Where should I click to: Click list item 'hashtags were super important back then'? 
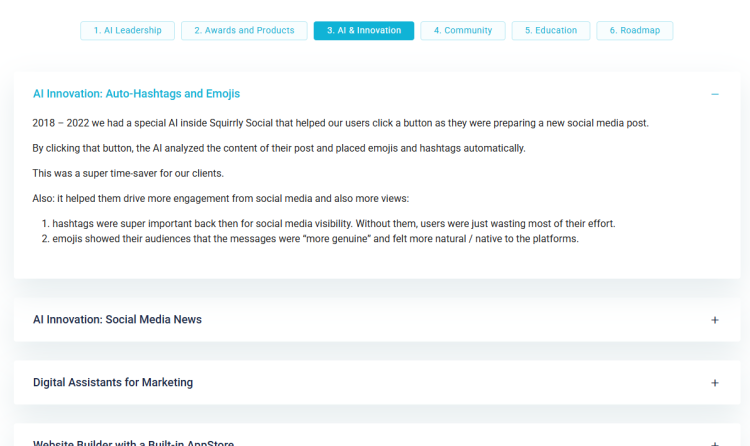coord(334,223)
